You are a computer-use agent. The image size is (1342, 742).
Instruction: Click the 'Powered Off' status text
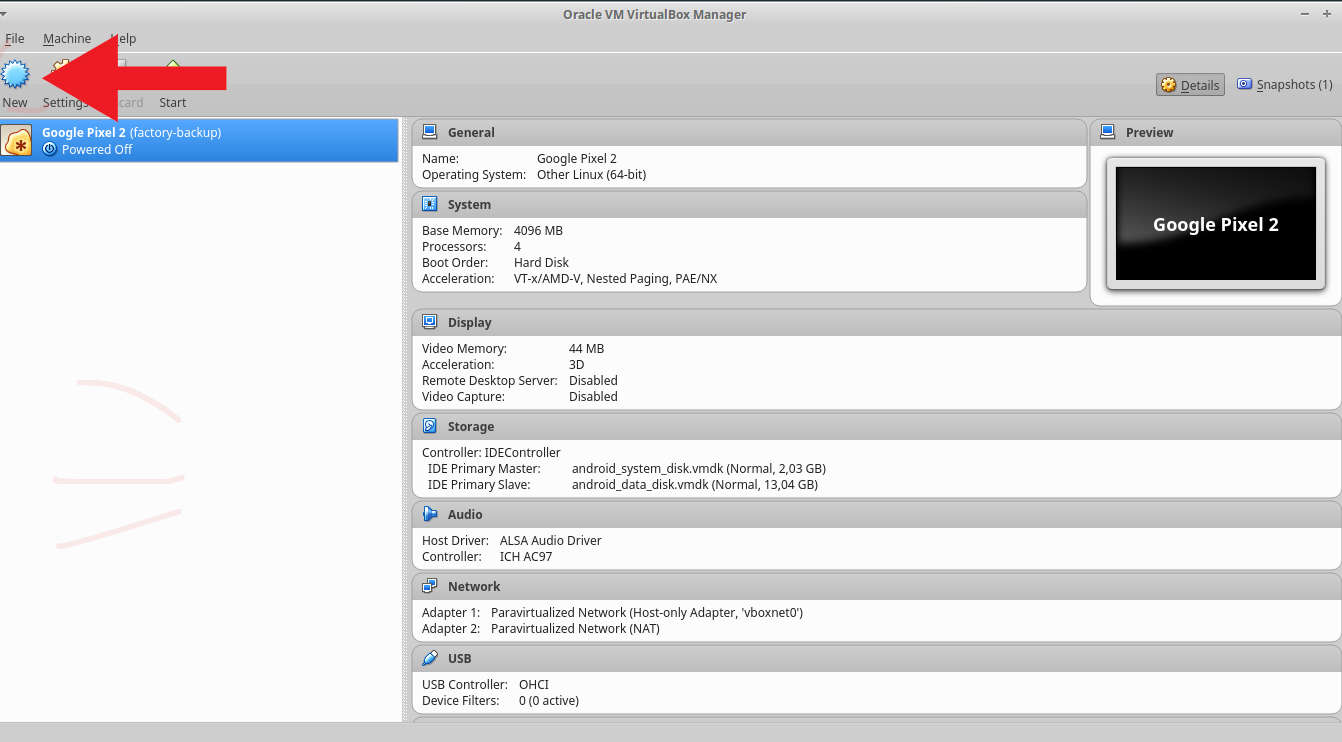click(x=97, y=150)
